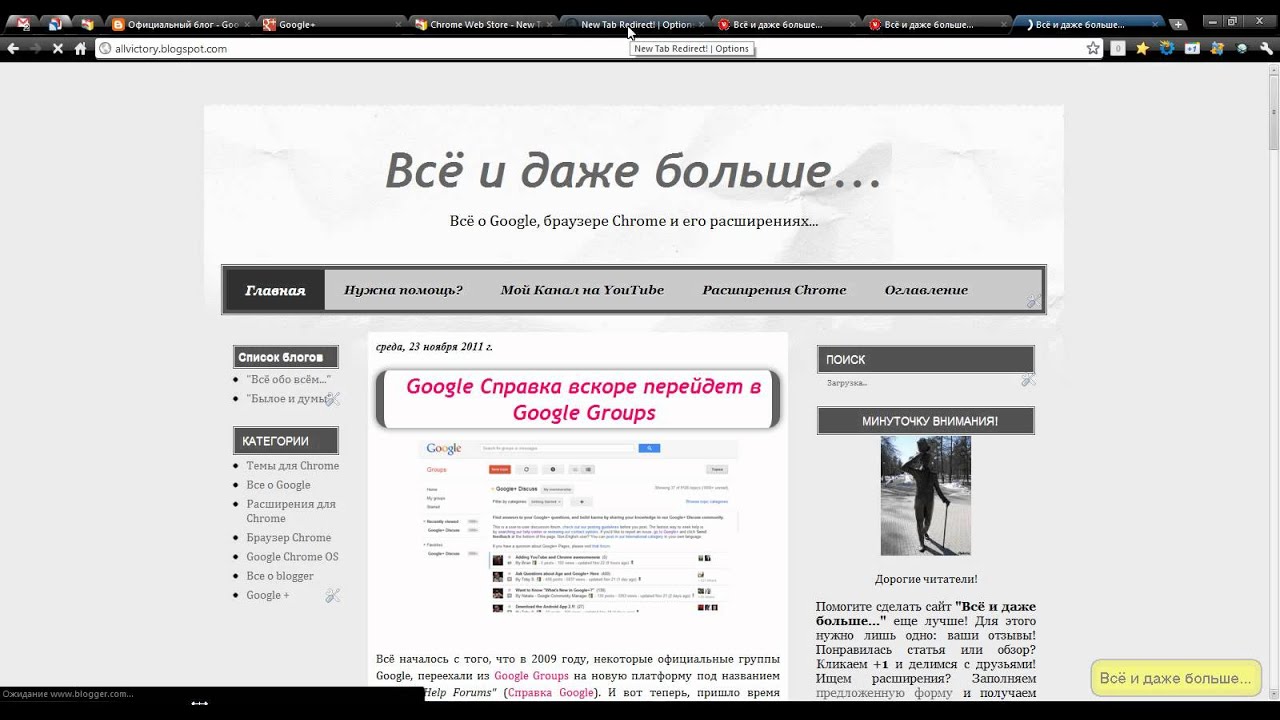Click the statue photo in the sidebar
This screenshot has height=720, width=1280.
click(x=925, y=495)
